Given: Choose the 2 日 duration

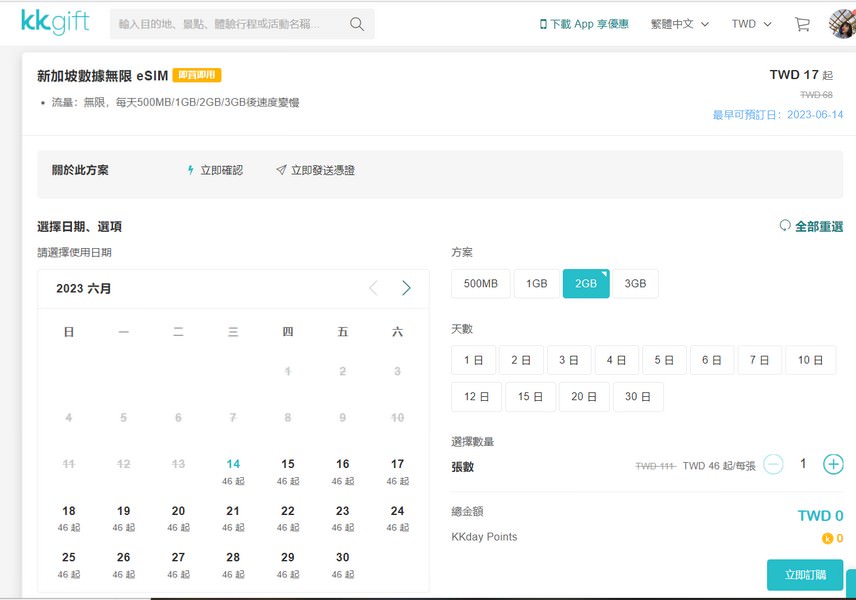Looking at the screenshot, I should coord(521,360).
